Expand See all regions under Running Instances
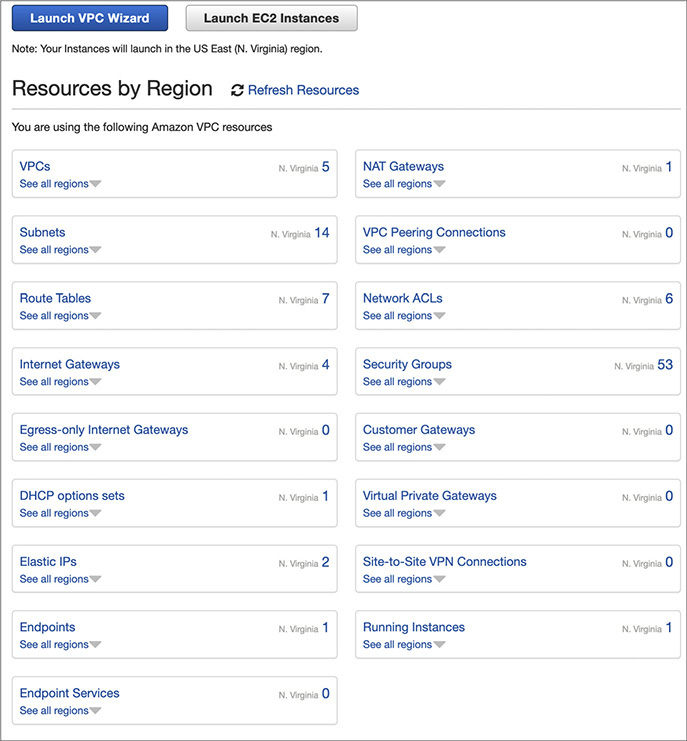 tap(403, 645)
